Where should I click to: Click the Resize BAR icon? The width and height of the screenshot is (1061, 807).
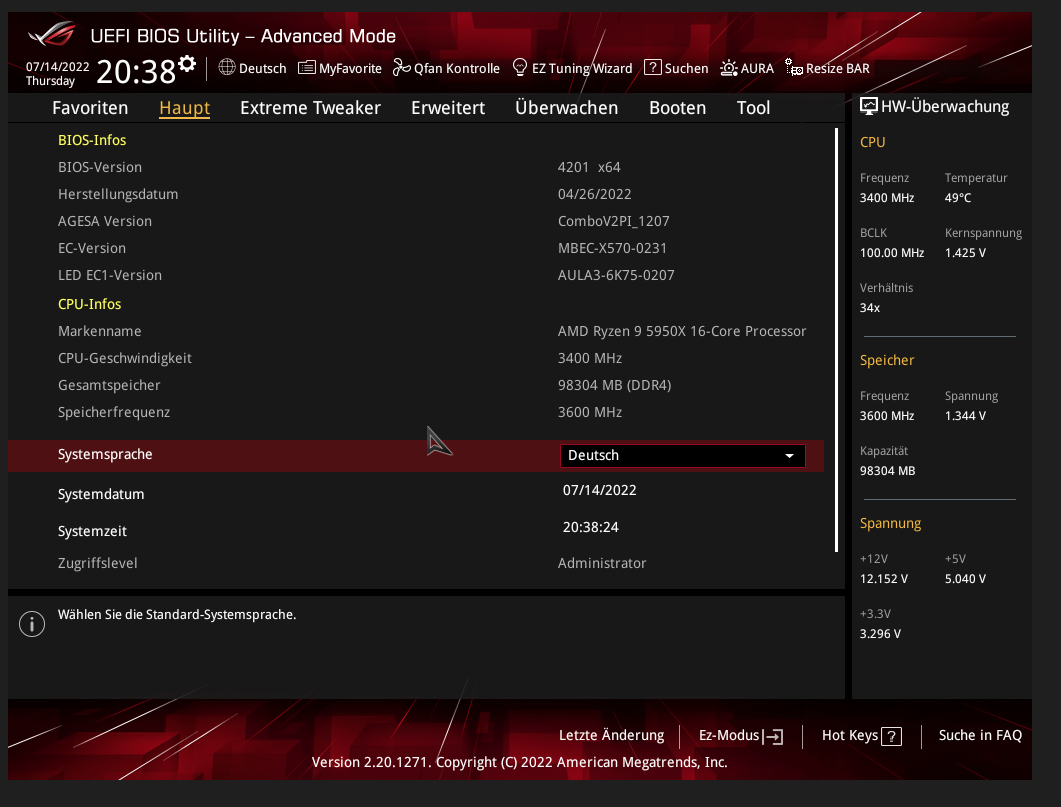pos(794,67)
